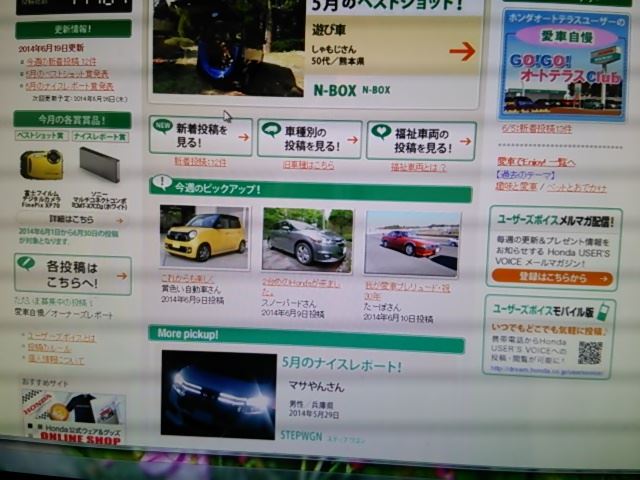Click the pencil bubble icon in 各投稿はこちらへ
This screenshot has height=480, width=640.
(26, 263)
